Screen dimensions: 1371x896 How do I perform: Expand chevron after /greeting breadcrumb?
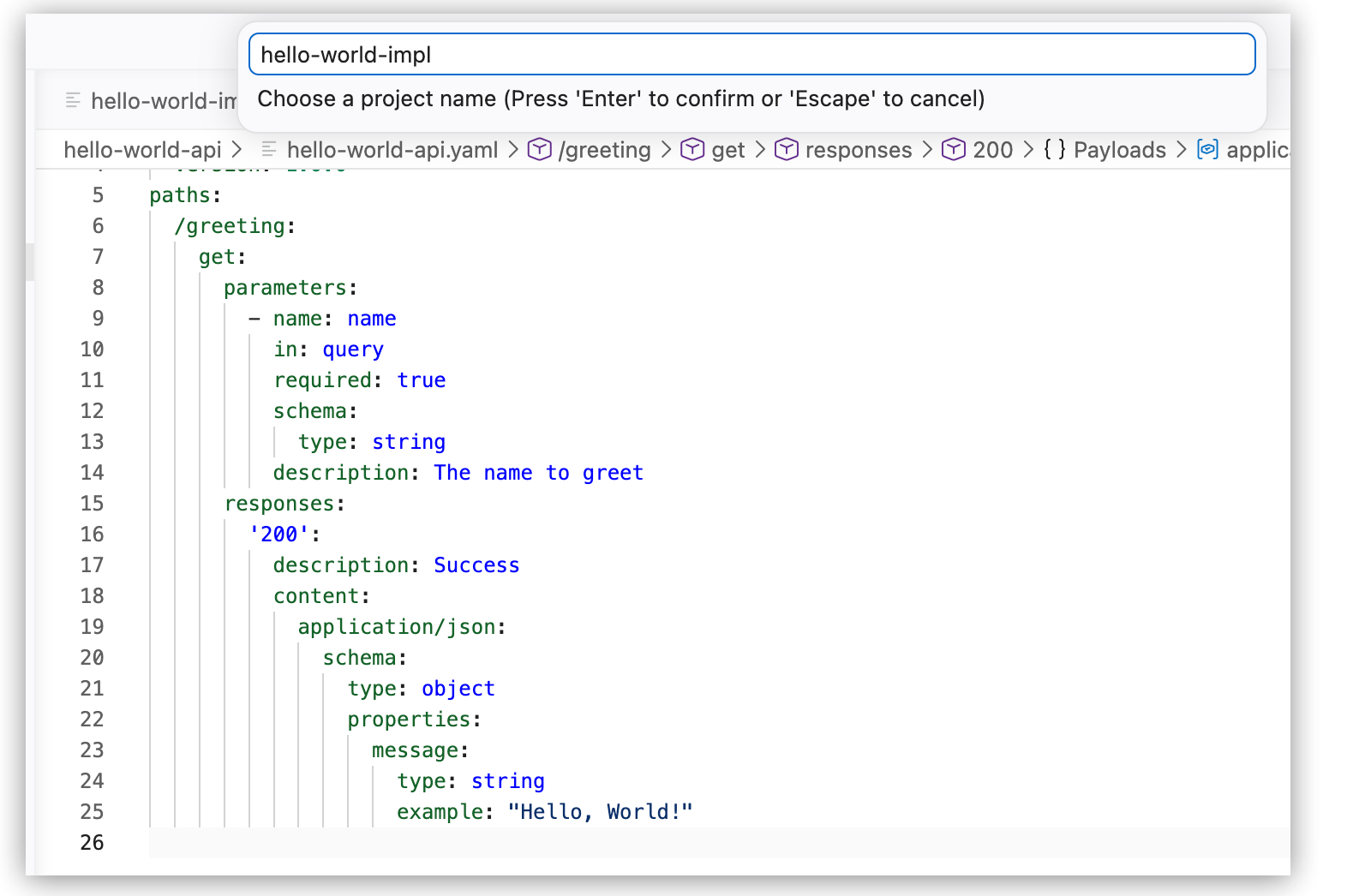666,150
